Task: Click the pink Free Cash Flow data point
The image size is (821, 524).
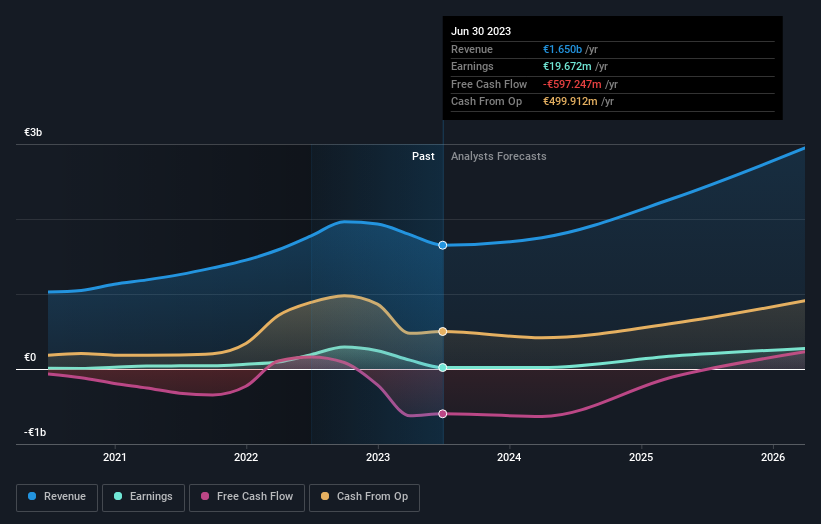Action: click(443, 414)
